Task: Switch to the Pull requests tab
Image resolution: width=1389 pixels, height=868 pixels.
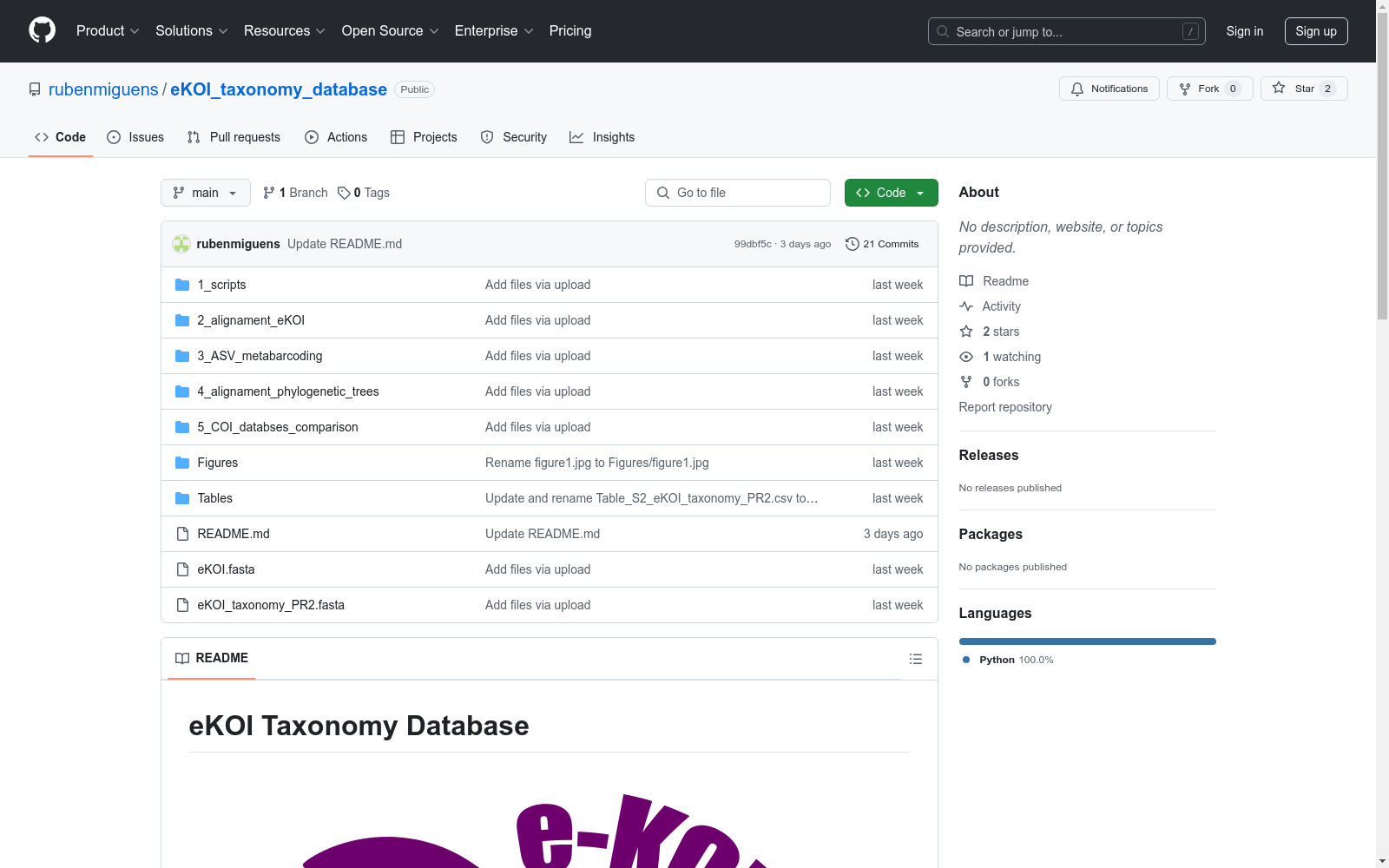Action: pos(234,137)
